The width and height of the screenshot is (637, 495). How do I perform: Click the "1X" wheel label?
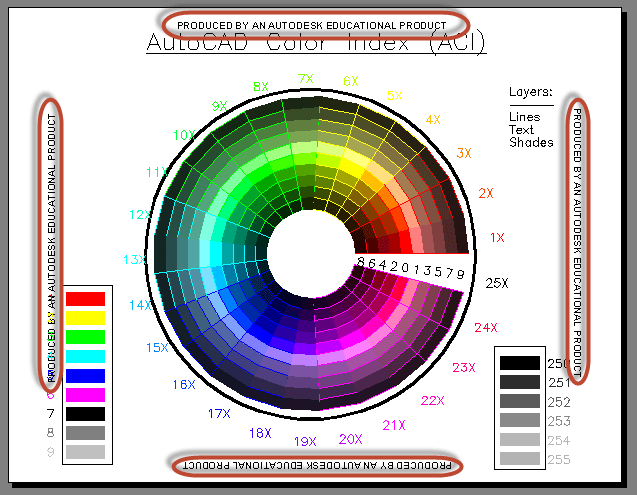(497, 237)
